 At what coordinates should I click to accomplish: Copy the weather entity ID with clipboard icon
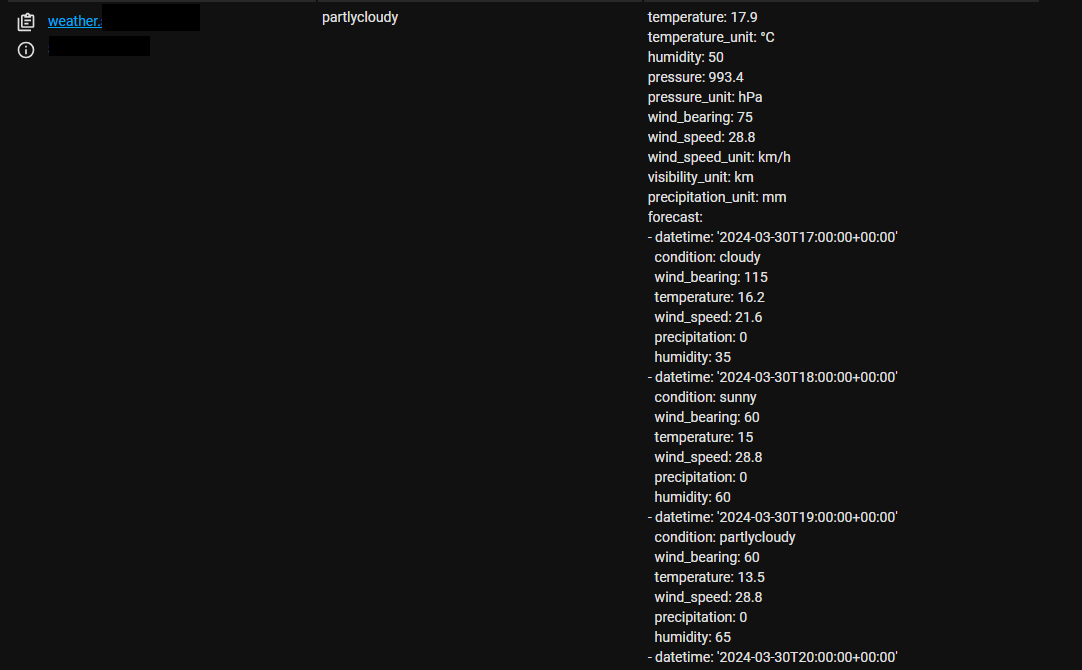click(x=26, y=22)
